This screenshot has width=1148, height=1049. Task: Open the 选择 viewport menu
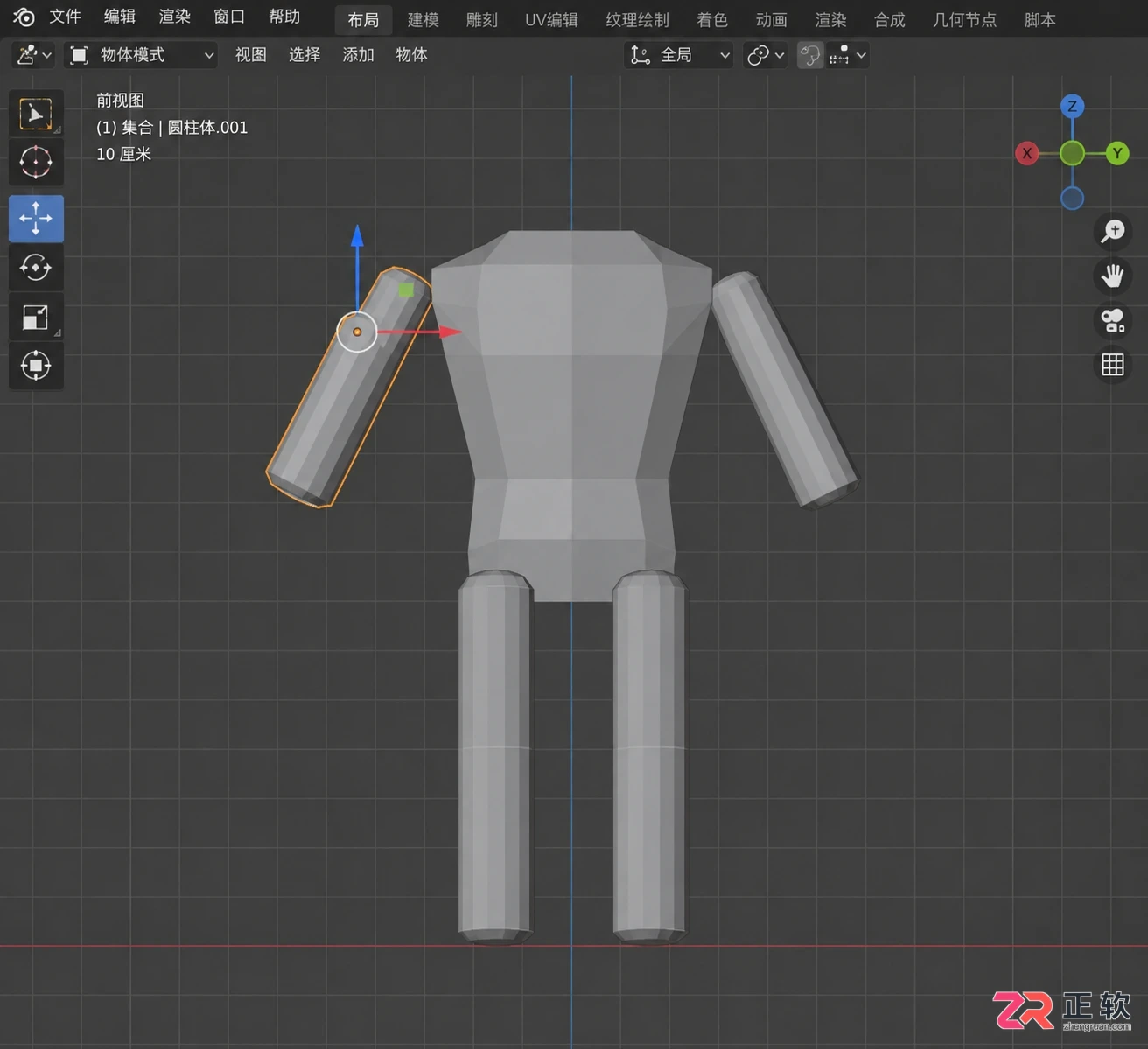tap(304, 55)
